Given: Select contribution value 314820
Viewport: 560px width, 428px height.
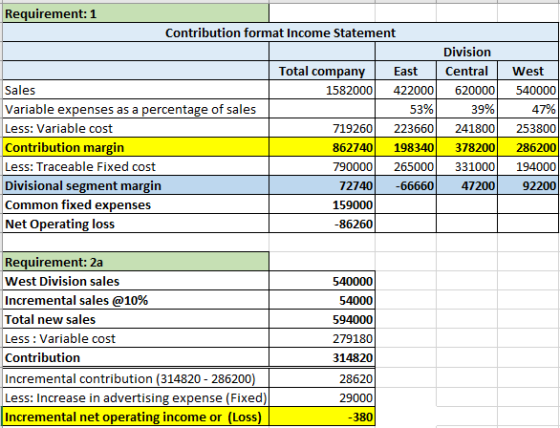Looking at the screenshot, I should coord(322,358).
